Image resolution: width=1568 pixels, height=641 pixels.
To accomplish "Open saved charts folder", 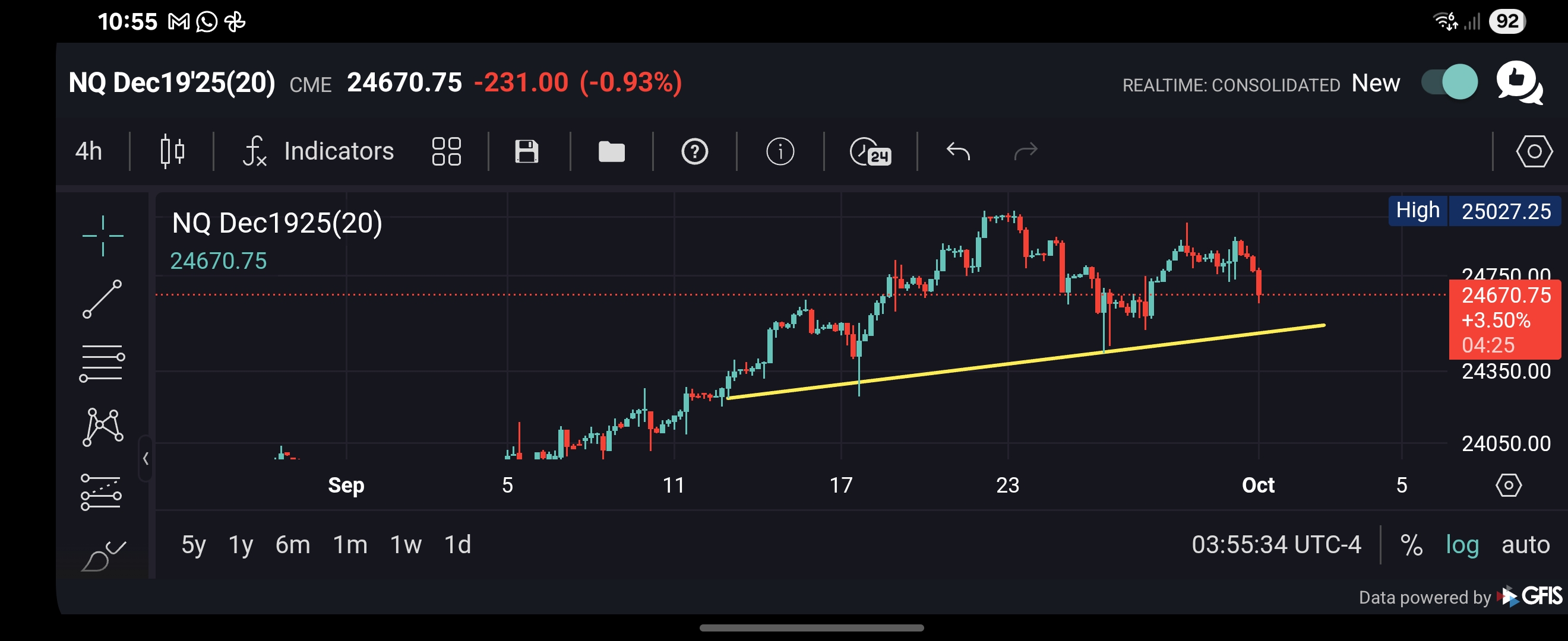I will point(611,151).
